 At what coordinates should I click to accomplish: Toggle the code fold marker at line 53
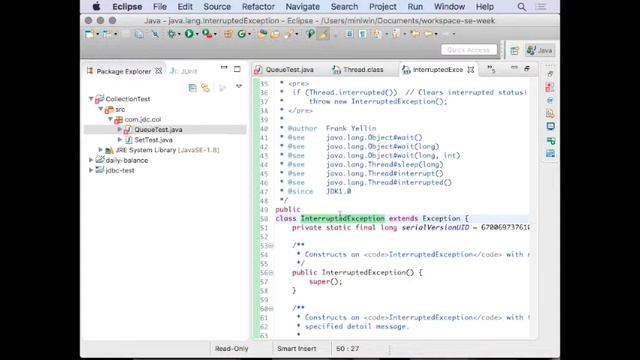click(x=271, y=246)
